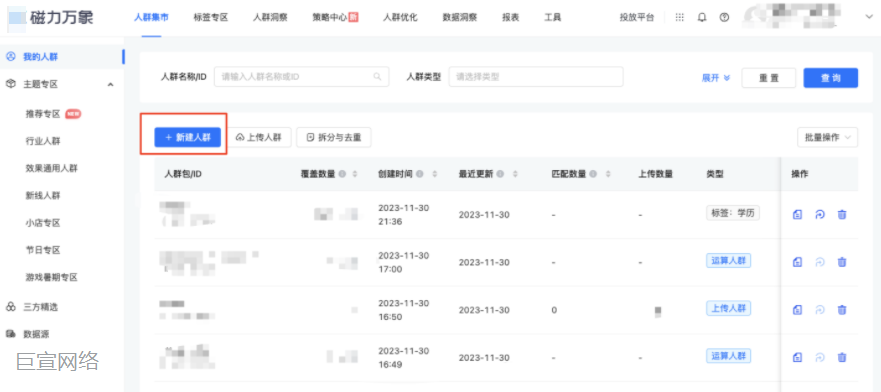Open account menu chevron at top right
The height and width of the screenshot is (392, 881).
click(869, 17)
